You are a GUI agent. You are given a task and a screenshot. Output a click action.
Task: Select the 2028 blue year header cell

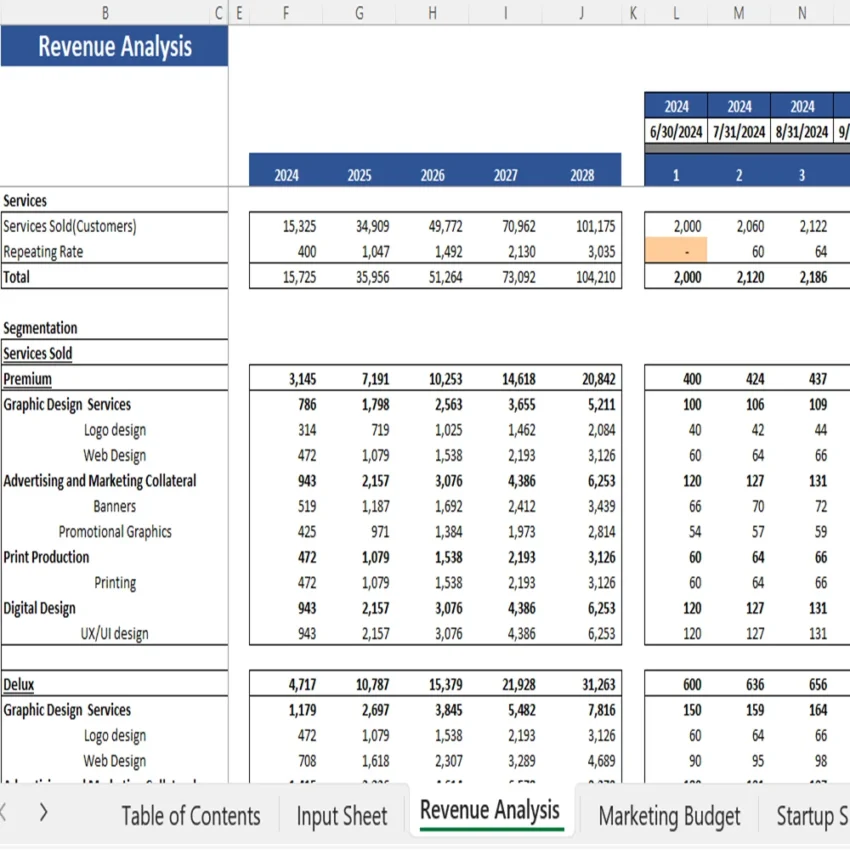[x=580, y=173]
